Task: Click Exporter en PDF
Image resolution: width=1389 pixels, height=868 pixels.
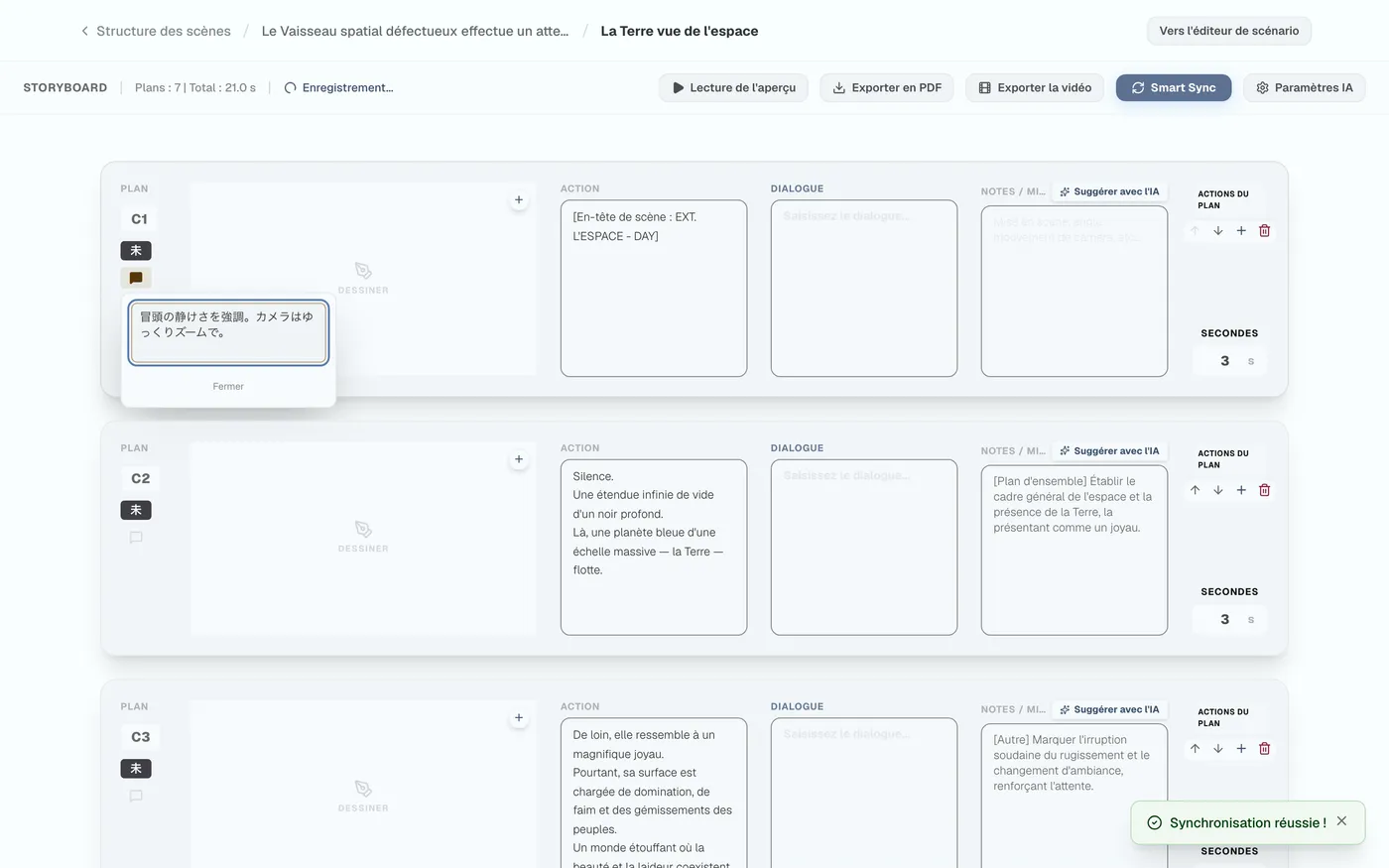Action: click(887, 87)
